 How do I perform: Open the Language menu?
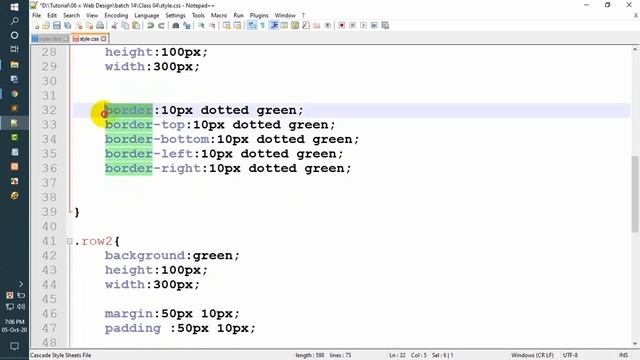click(x=147, y=16)
